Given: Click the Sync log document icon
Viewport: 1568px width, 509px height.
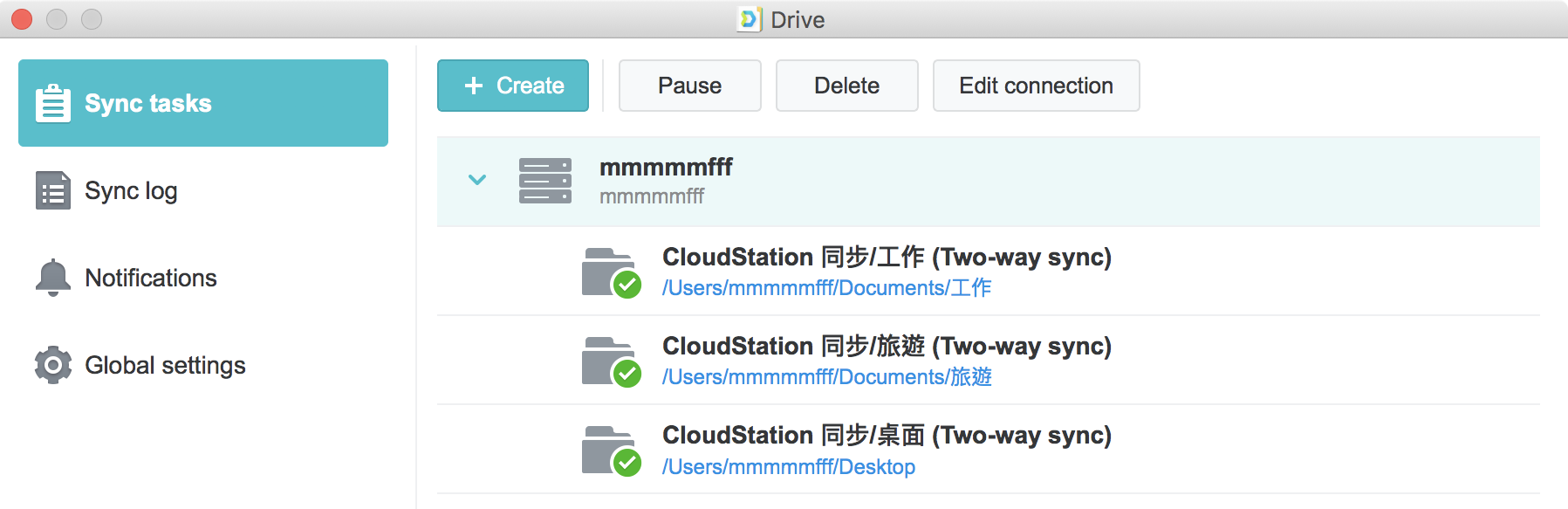Looking at the screenshot, I should click(53, 190).
